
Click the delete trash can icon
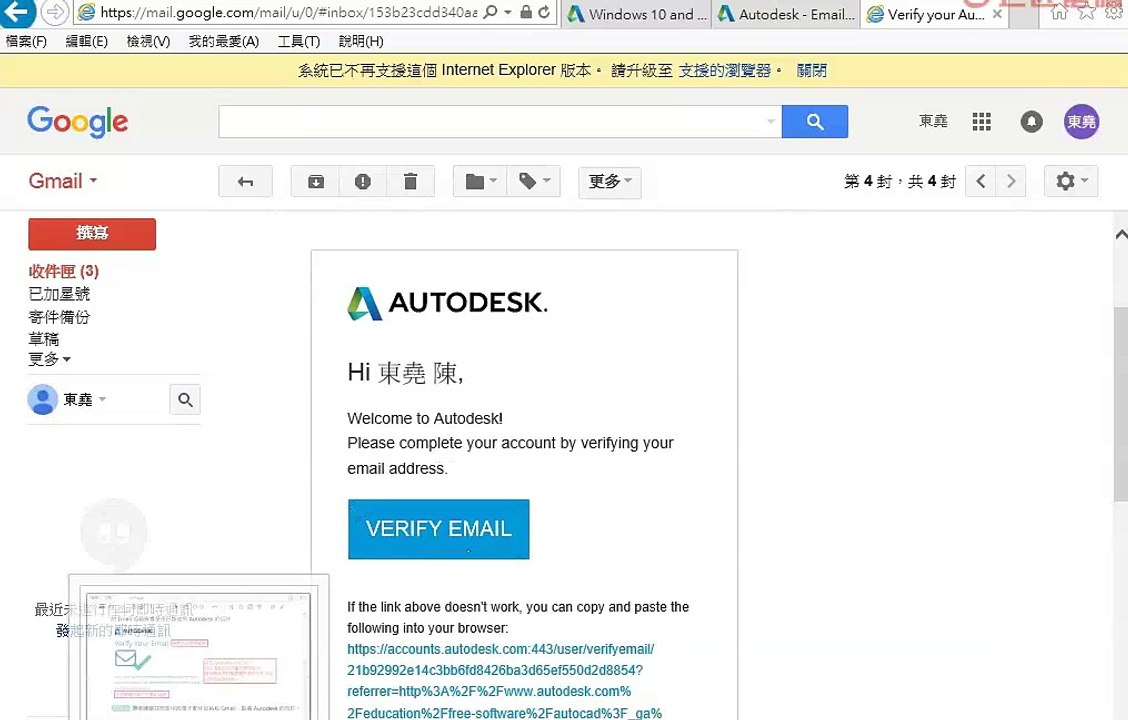[410, 181]
